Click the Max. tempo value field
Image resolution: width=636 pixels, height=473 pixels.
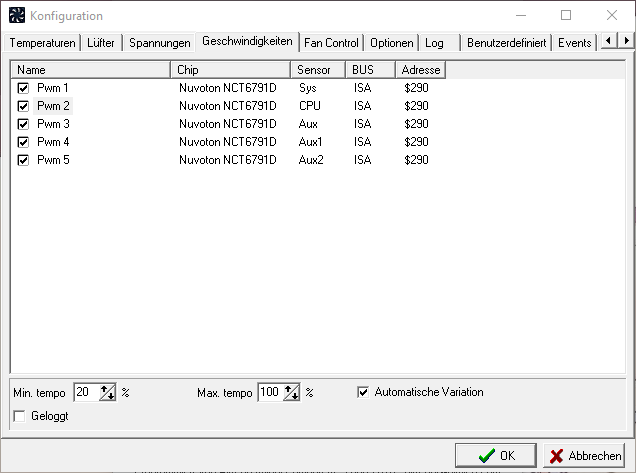[x=271, y=392]
